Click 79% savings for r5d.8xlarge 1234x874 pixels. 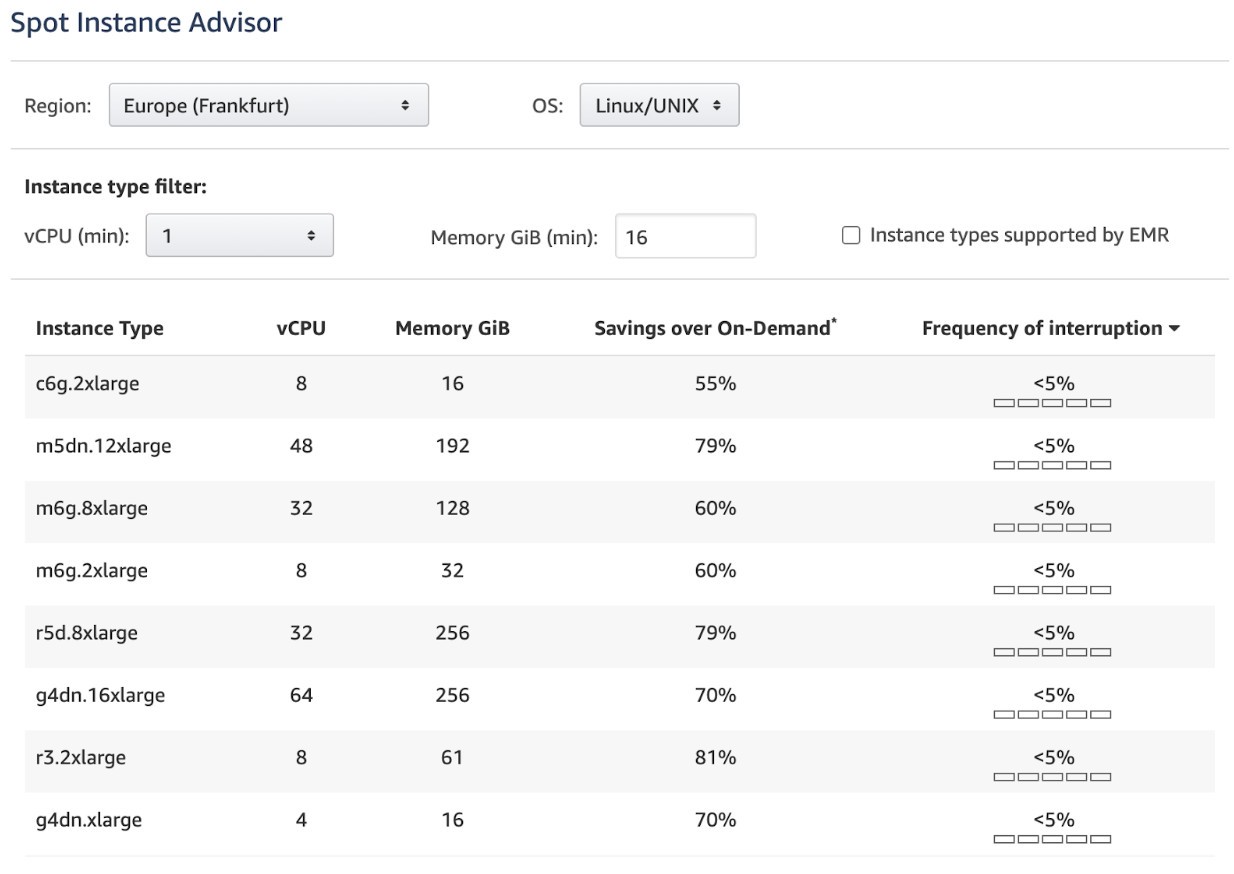[715, 632]
